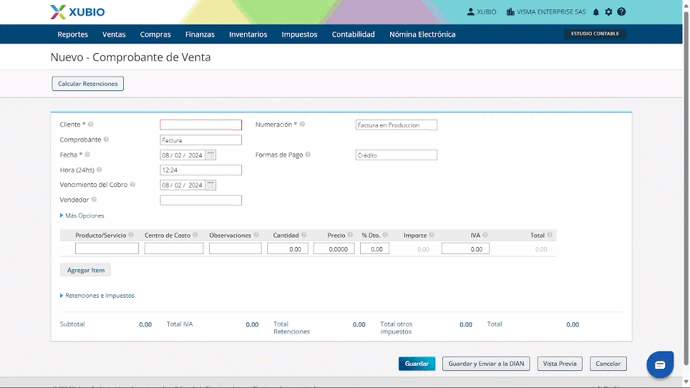
Task: Click Guardar y Enviar a la DIAN
Action: coord(486,364)
